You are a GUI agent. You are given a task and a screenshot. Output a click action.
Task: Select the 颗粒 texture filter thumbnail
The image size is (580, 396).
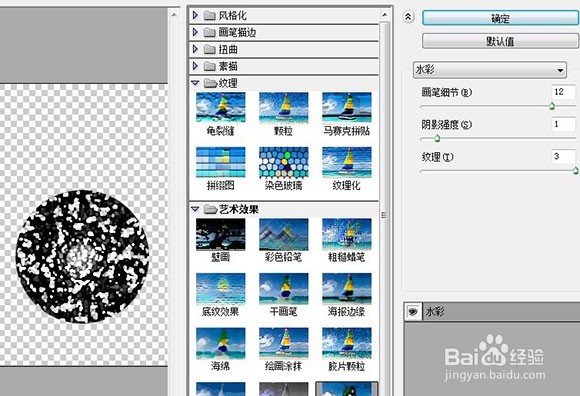[x=284, y=108]
